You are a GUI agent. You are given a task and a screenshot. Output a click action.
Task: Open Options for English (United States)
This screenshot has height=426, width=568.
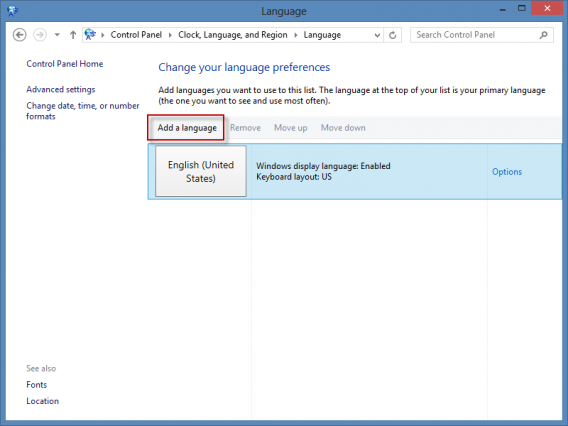click(x=507, y=172)
